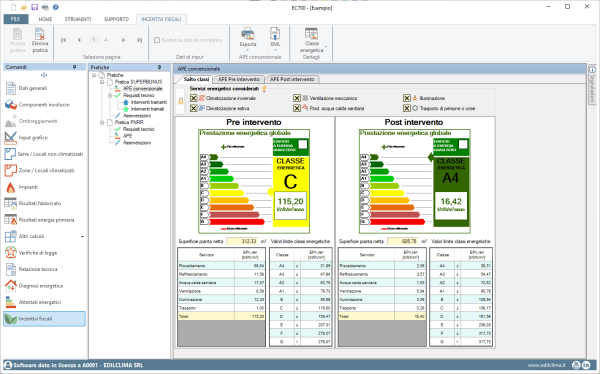Select the Impianti flame icon

[10, 187]
